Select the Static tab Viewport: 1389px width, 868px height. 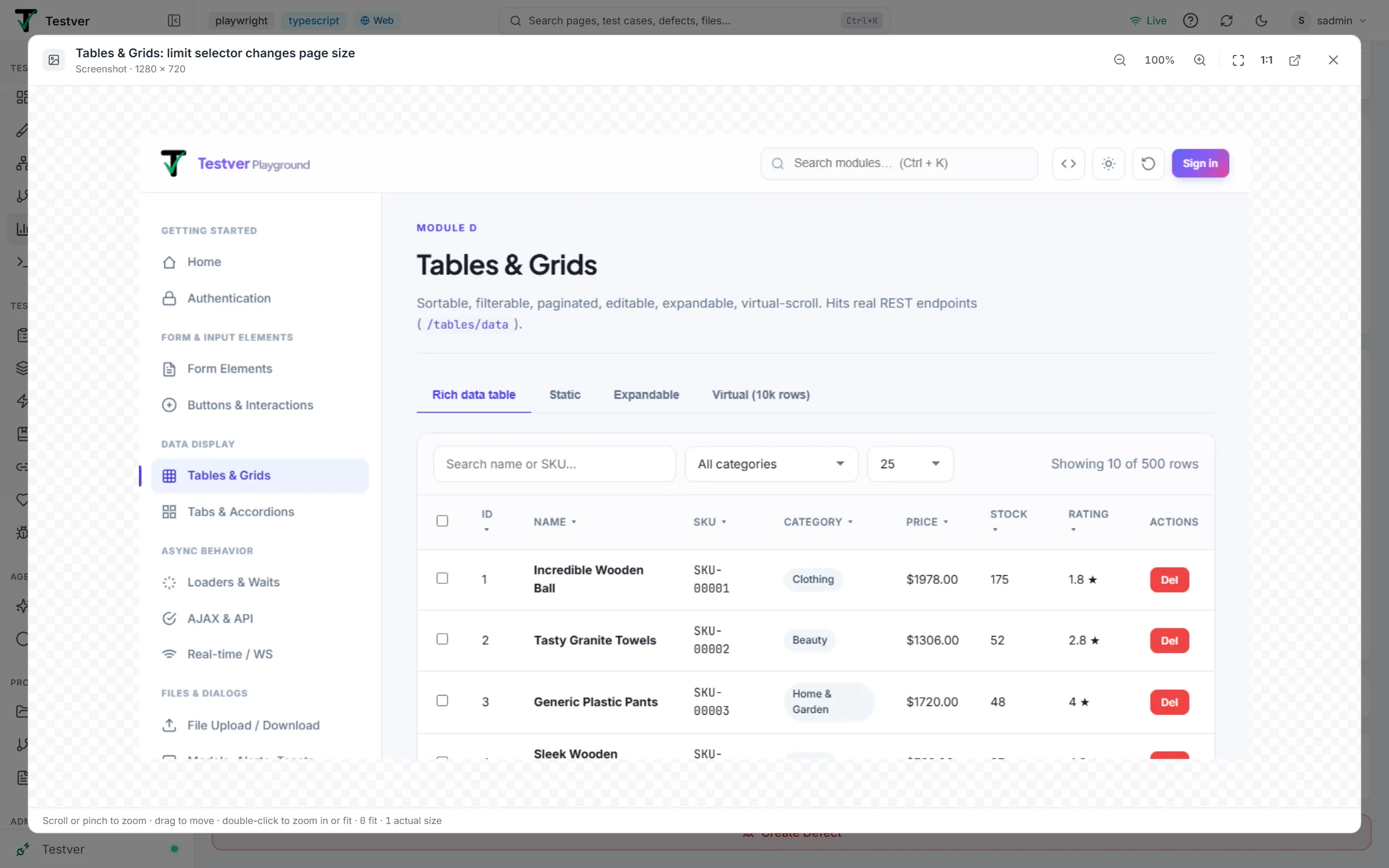pyautogui.click(x=564, y=395)
